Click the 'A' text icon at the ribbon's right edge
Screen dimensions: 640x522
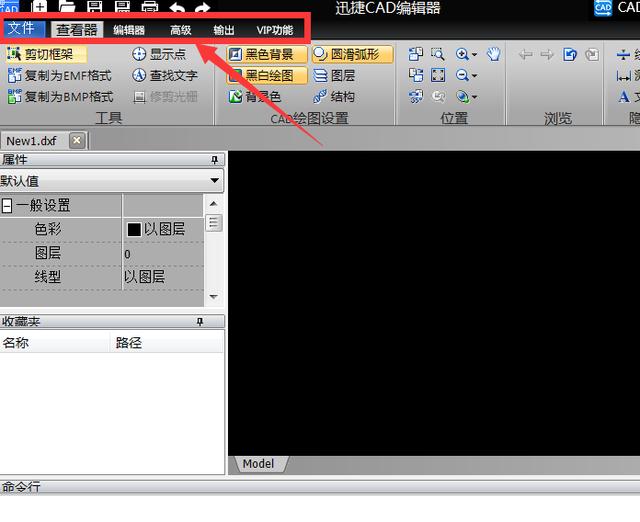point(623,97)
